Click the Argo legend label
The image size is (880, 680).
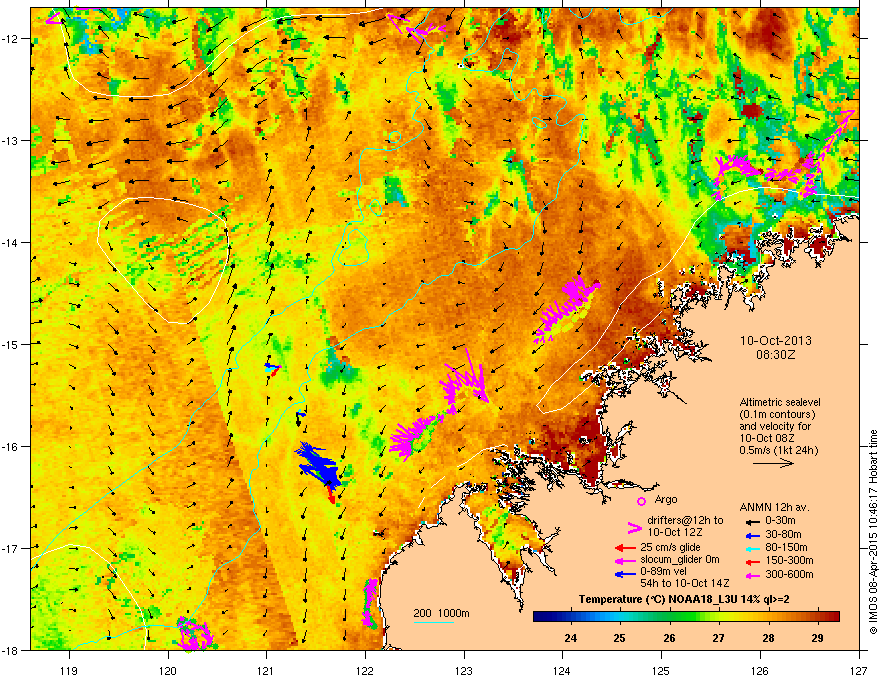[666, 499]
